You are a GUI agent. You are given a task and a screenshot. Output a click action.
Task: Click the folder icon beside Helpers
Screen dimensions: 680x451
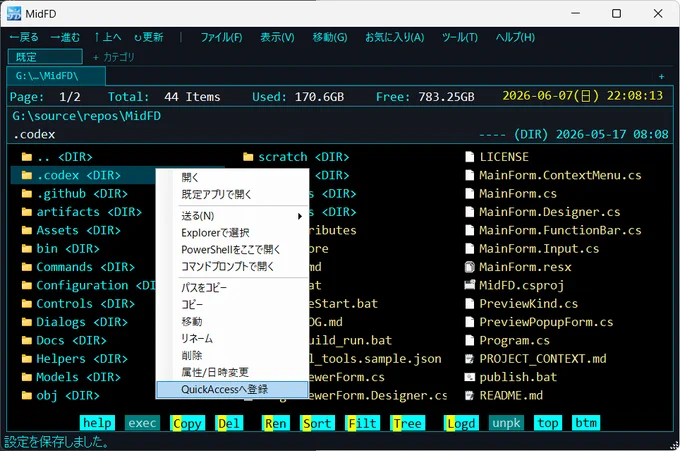click(x=27, y=359)
